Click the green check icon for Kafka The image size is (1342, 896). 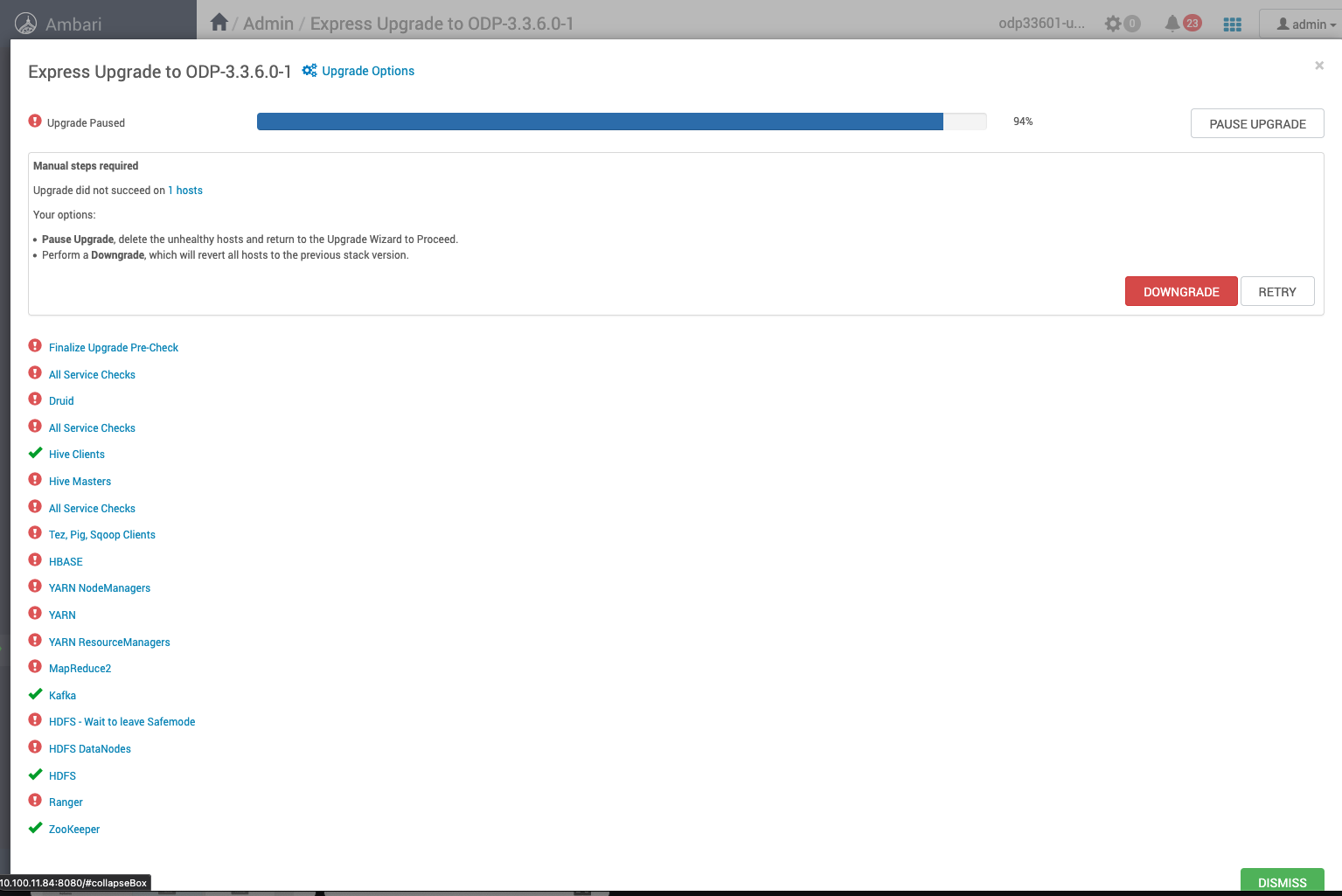[x=35, y=694]
